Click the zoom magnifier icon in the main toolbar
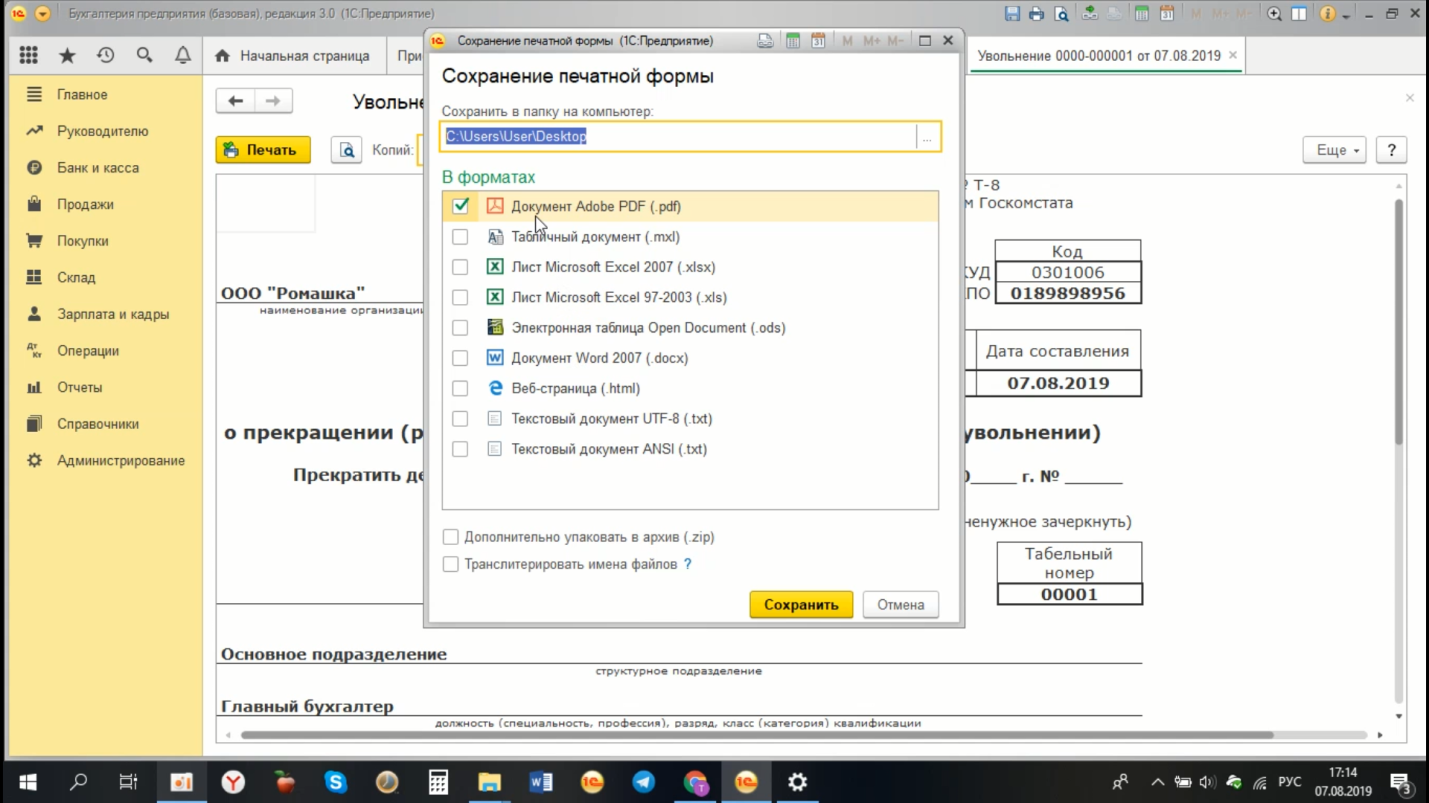The width and height of the screenshot is (1429, 803). click(x=1274, y=14)
